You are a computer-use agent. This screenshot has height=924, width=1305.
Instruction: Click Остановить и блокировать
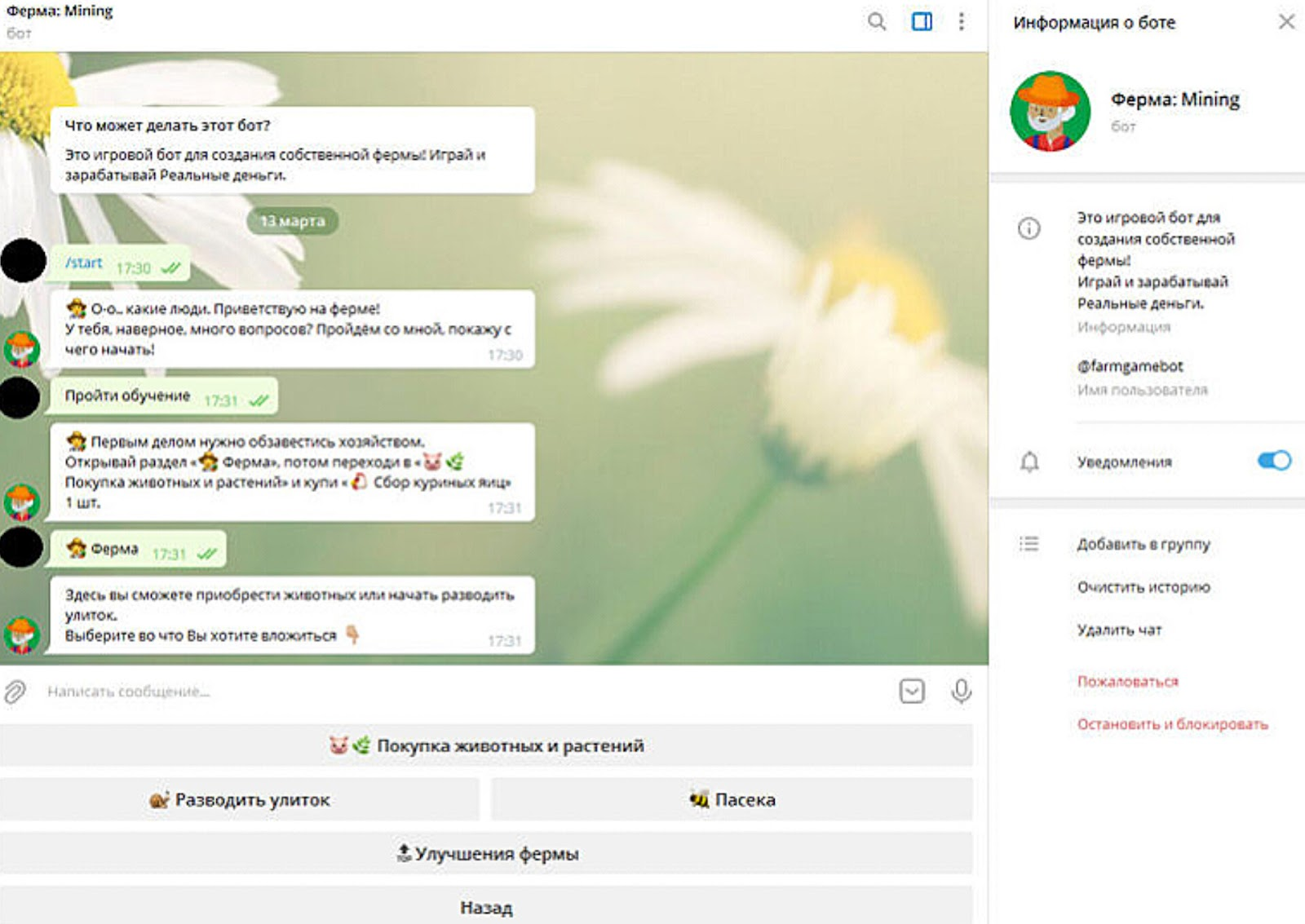pos(1172,724)
